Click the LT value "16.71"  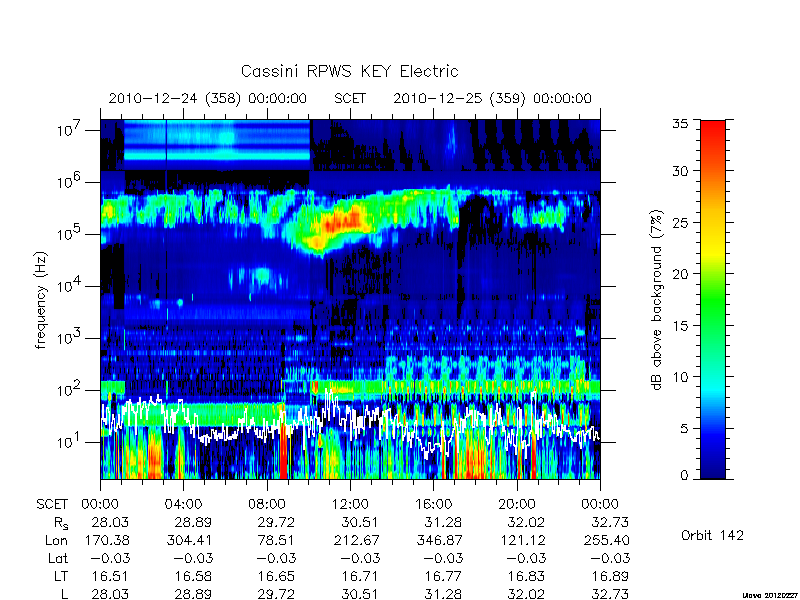(x=360, y=576)
